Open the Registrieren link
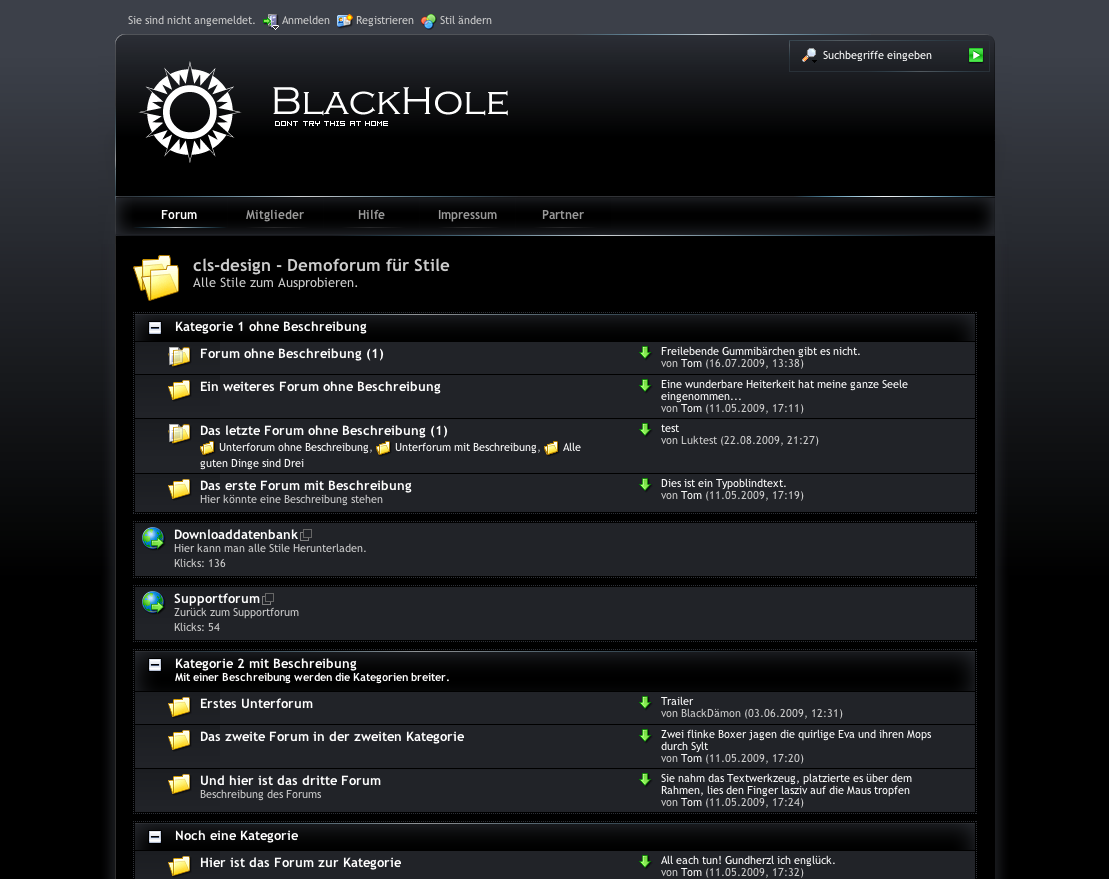The height and width of the screenshot is (879, 1109). pos(384,20)
